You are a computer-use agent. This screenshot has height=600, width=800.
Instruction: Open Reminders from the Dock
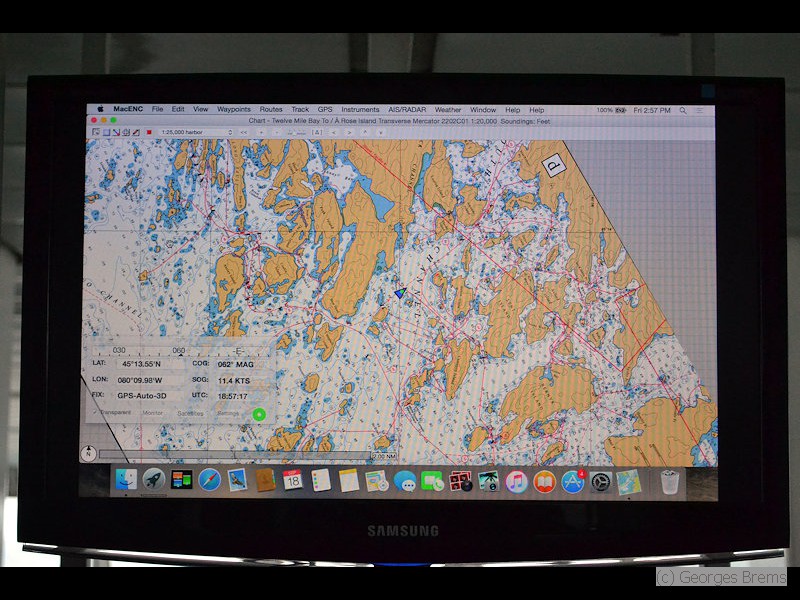coord(321,481)
